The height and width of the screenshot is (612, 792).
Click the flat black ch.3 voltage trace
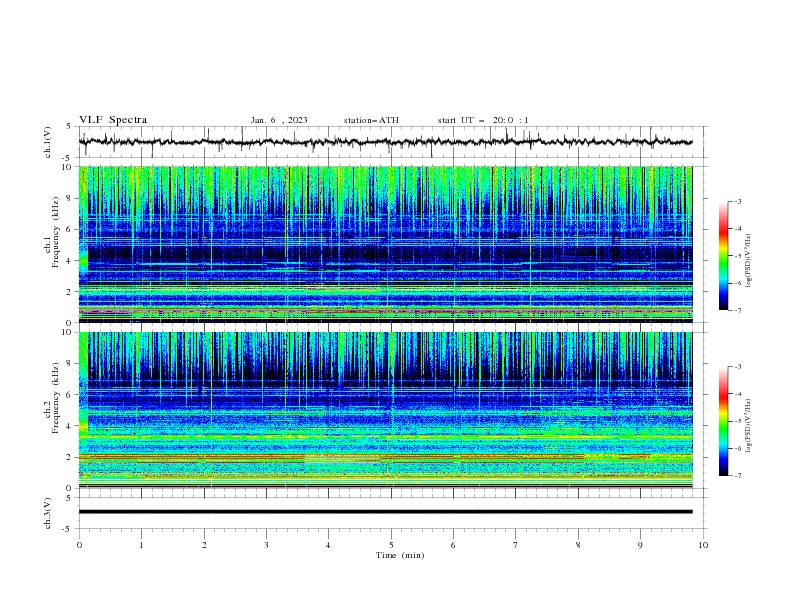coord(385,512)
